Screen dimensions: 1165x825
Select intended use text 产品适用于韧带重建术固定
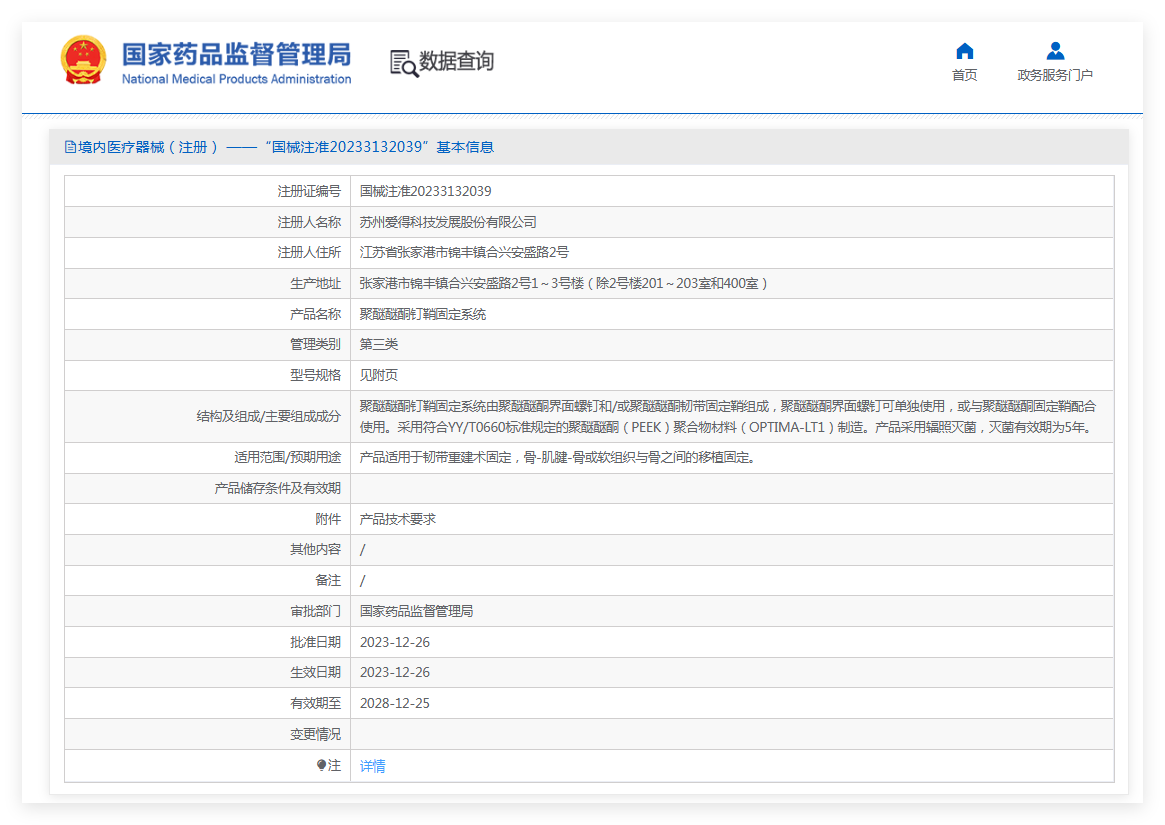[558, 458]
